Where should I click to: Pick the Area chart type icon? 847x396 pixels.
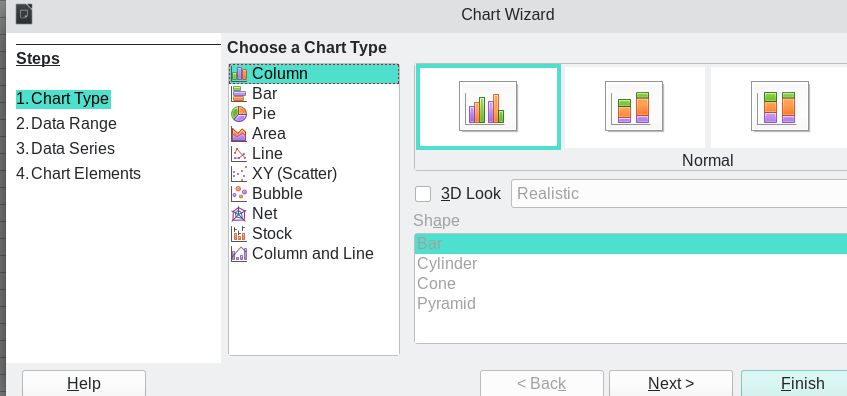pos(239,133)
